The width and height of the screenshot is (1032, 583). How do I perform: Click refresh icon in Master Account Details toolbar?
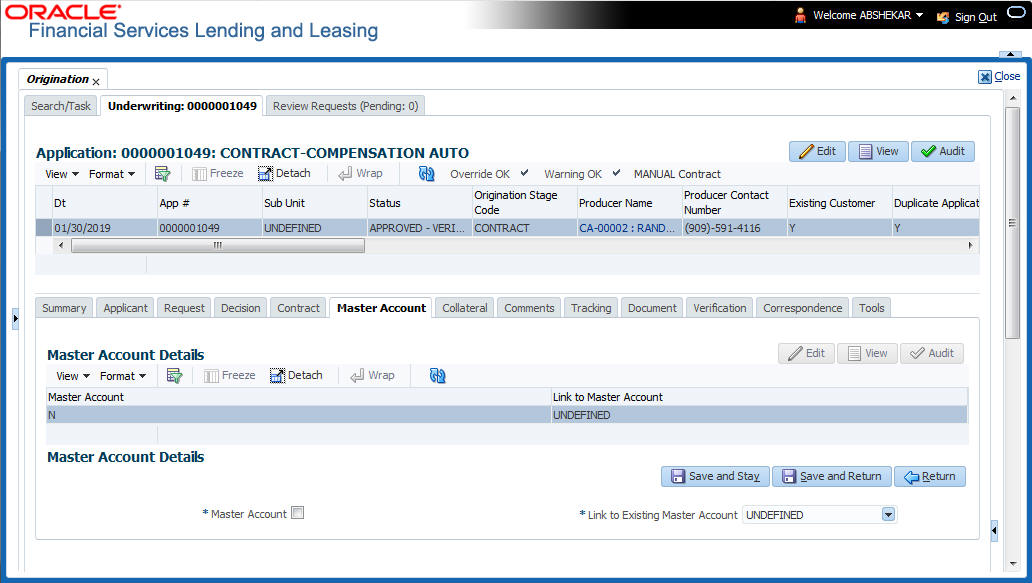coord(438,376)
